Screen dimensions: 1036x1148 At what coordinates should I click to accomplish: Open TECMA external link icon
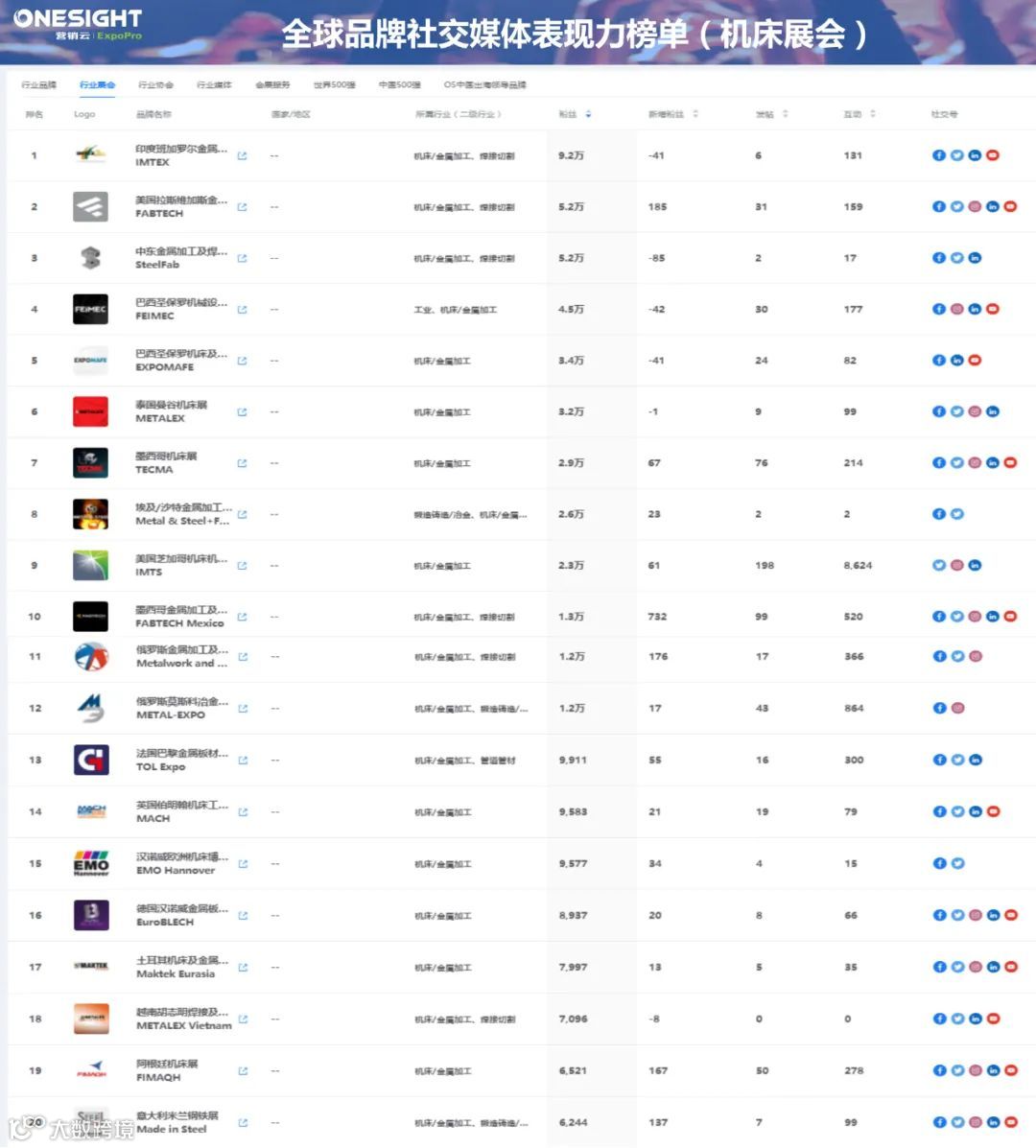(243, 462)
